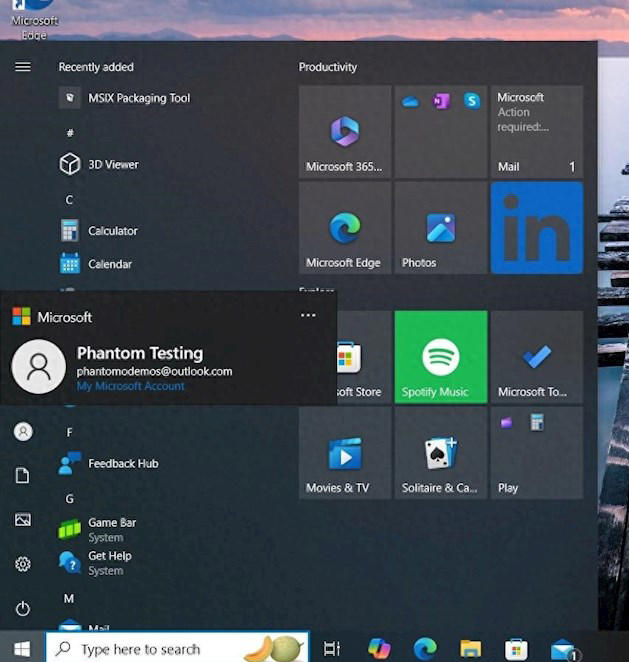Jump to letter M section header

pyautogui.click(x=69, y=598)
